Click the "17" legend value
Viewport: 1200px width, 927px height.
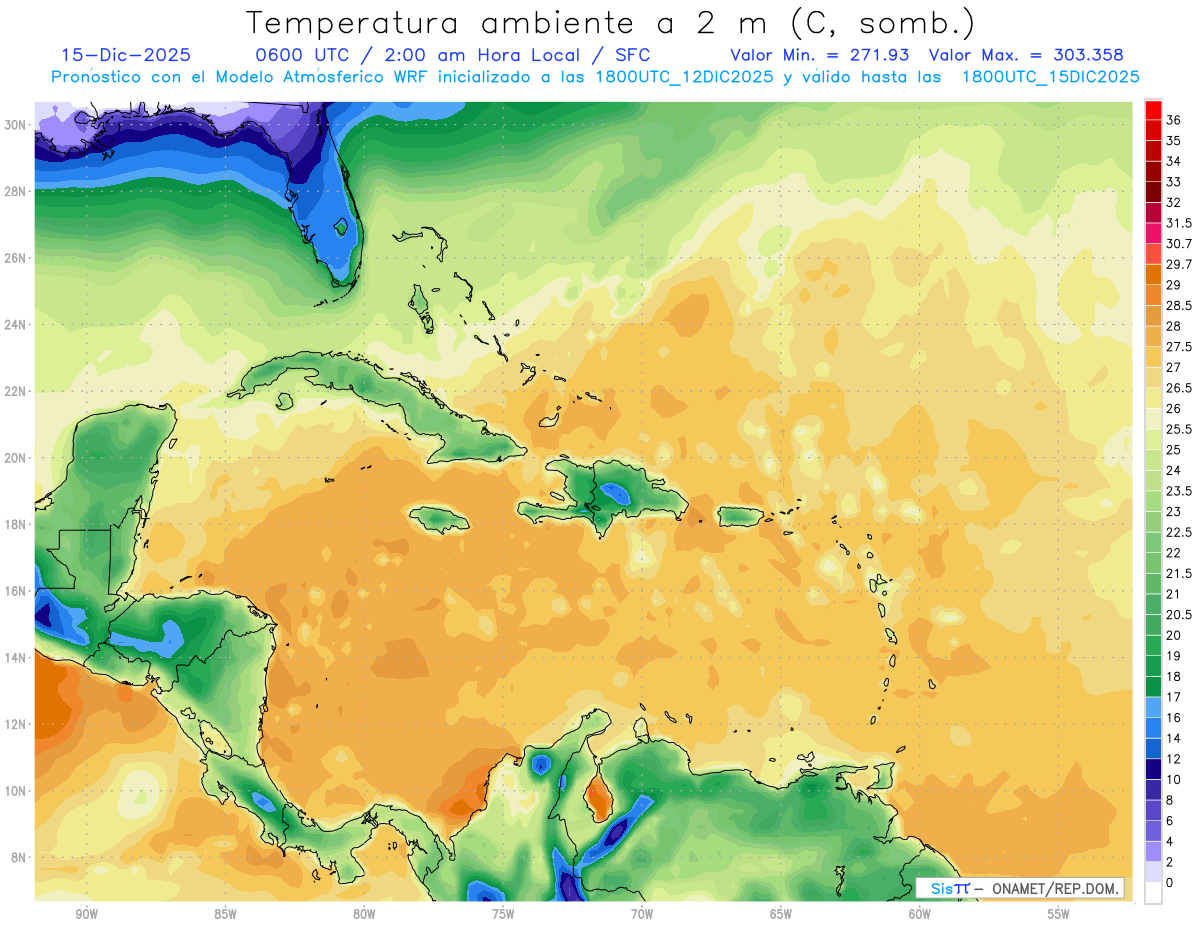coord(1174,697)
